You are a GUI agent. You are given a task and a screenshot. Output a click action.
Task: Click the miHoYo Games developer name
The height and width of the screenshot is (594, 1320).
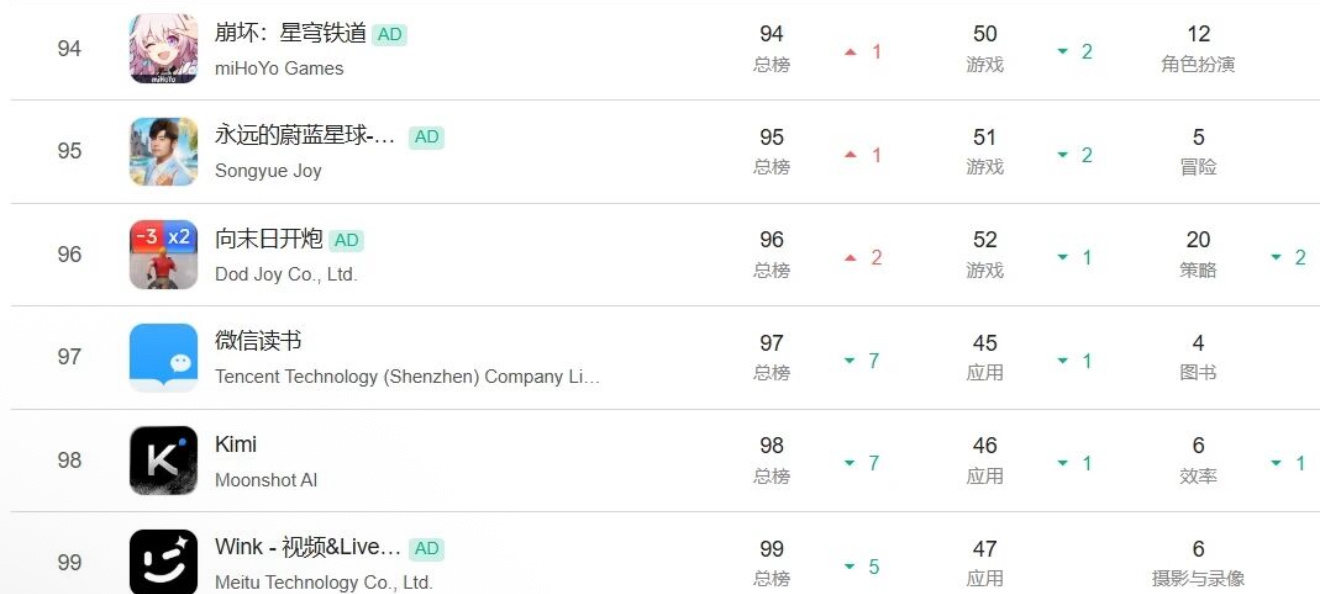(279, 68)
